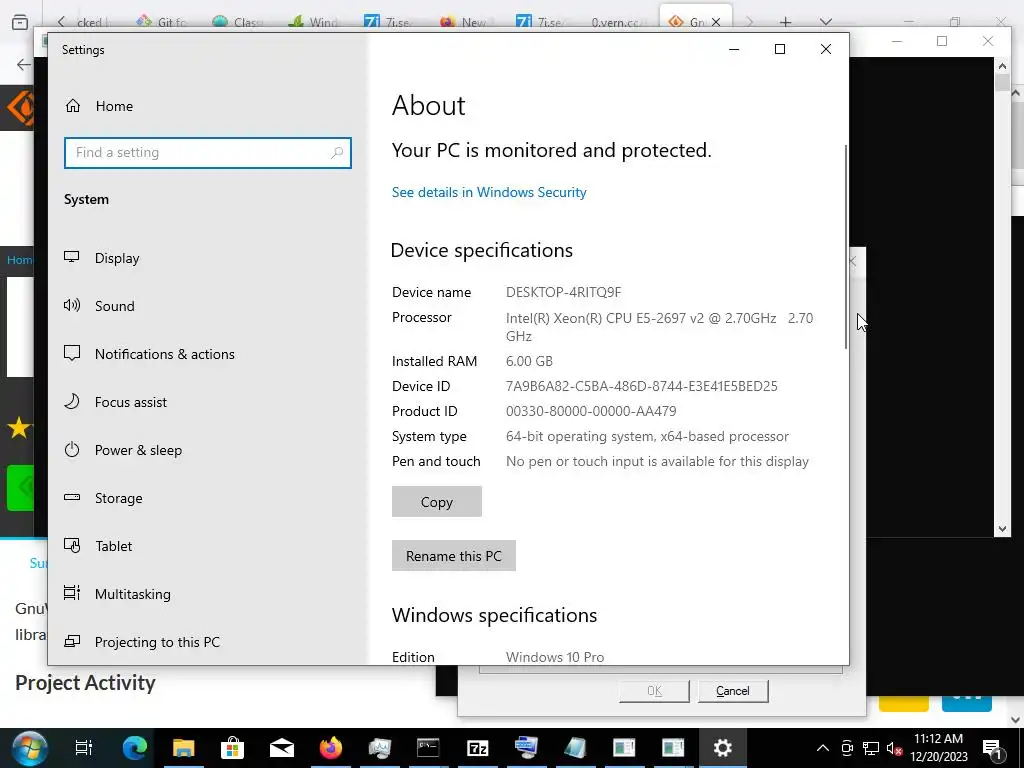This screenshot has height=768, width=1024.
Task: Open the browser workspaces icon at top-left
Action: (20, 22)
